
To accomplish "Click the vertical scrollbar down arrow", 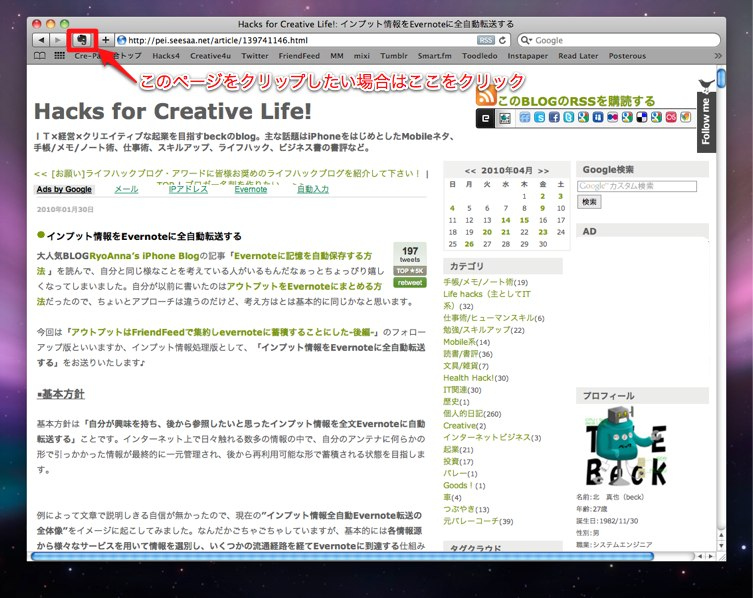I will tap(721, 546).
